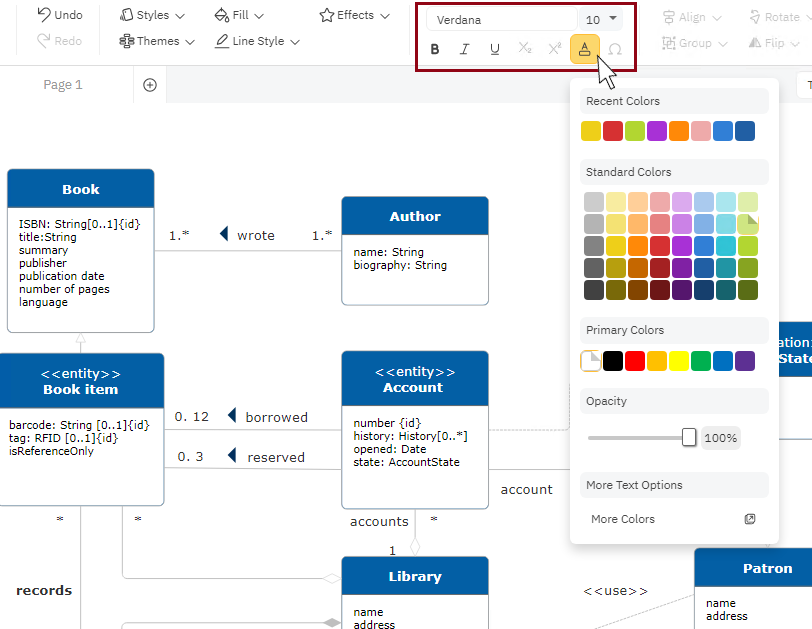Expand the Fill dropdown menu
This screenshot has height=629, width=812.
(239, 15)
